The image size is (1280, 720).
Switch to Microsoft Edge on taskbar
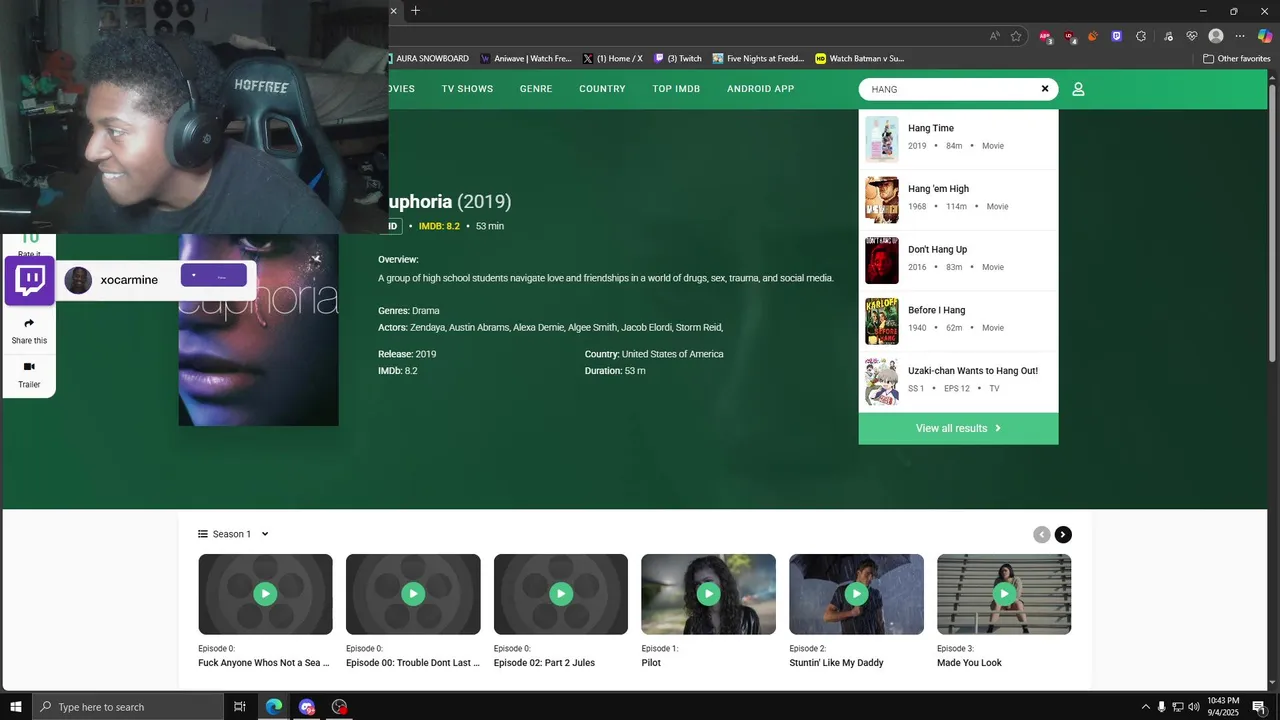click(273, 707)
